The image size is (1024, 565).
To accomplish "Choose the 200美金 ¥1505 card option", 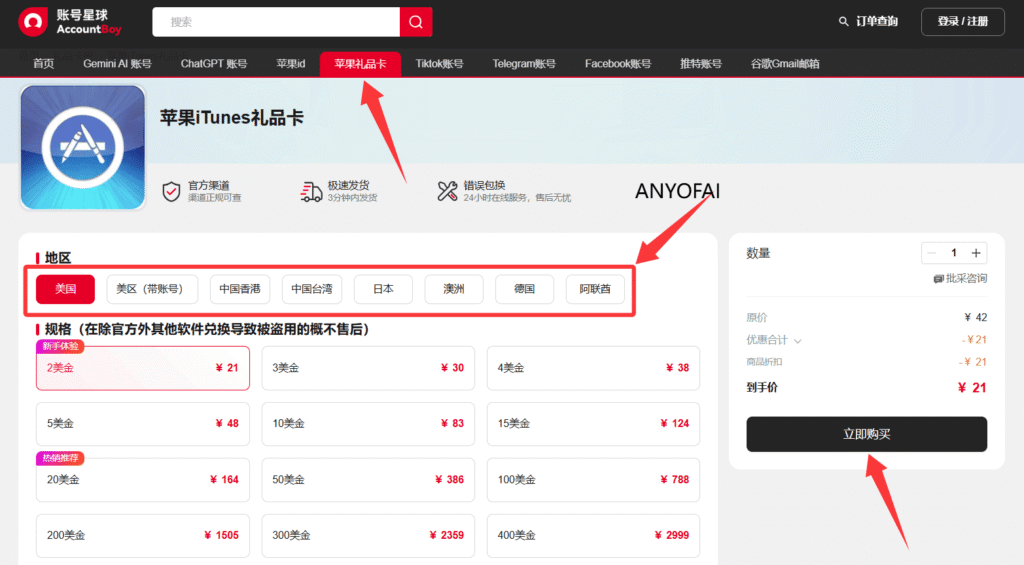I will [x=143, y=535].
